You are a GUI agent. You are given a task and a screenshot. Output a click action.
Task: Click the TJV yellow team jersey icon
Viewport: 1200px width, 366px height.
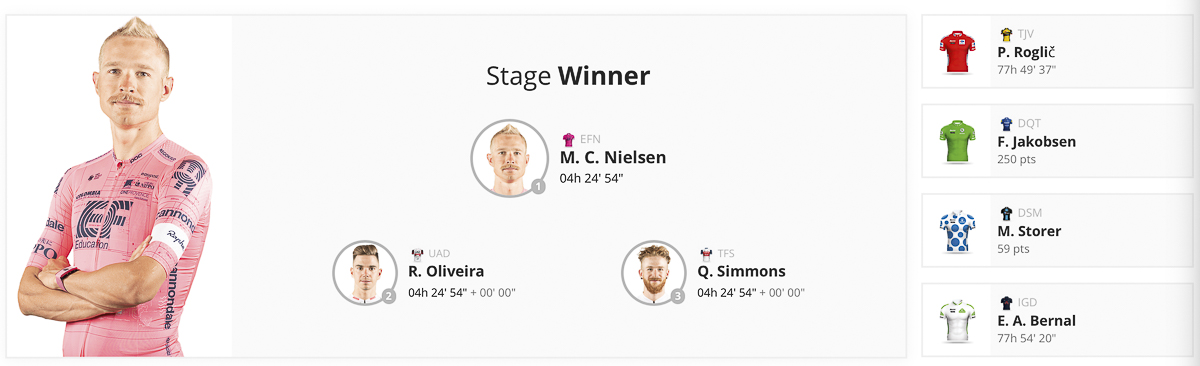pos(1006,35)
